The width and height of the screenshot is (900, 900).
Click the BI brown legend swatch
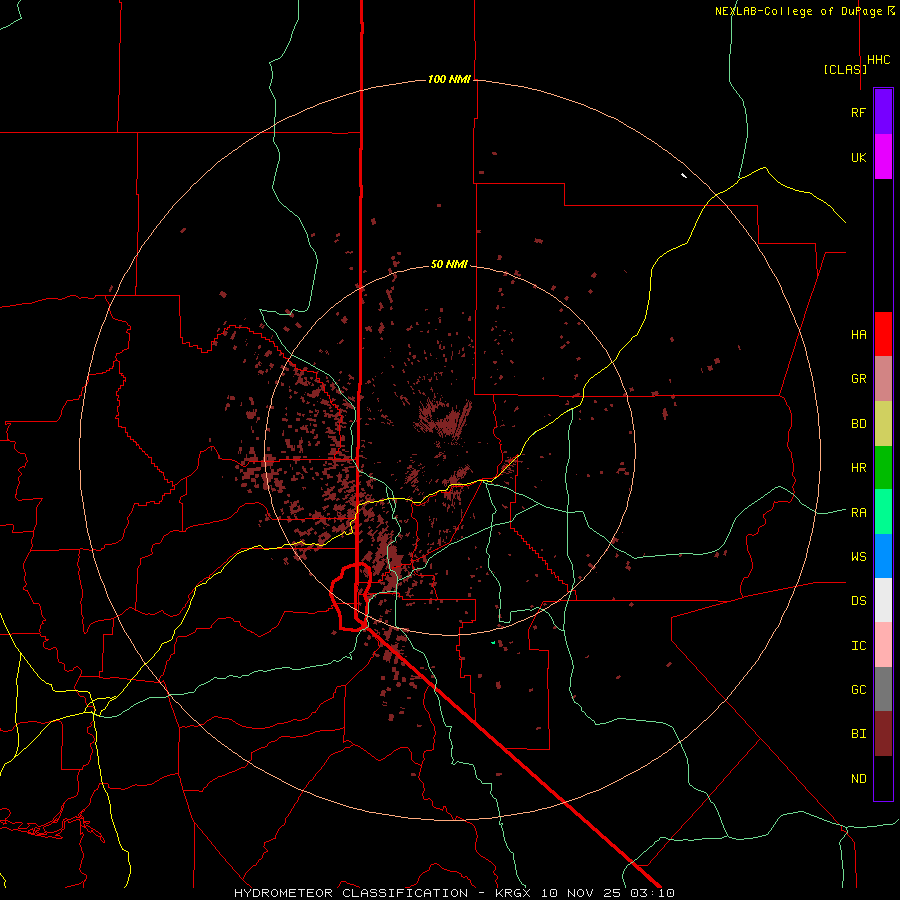pyautogui.click(x=883, y=734)
